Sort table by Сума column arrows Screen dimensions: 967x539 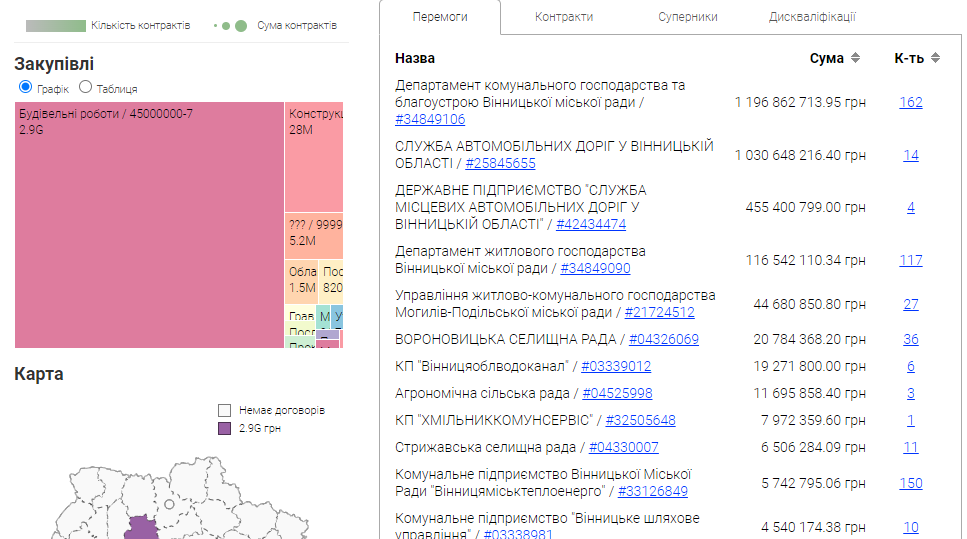(x=855, y=58)
